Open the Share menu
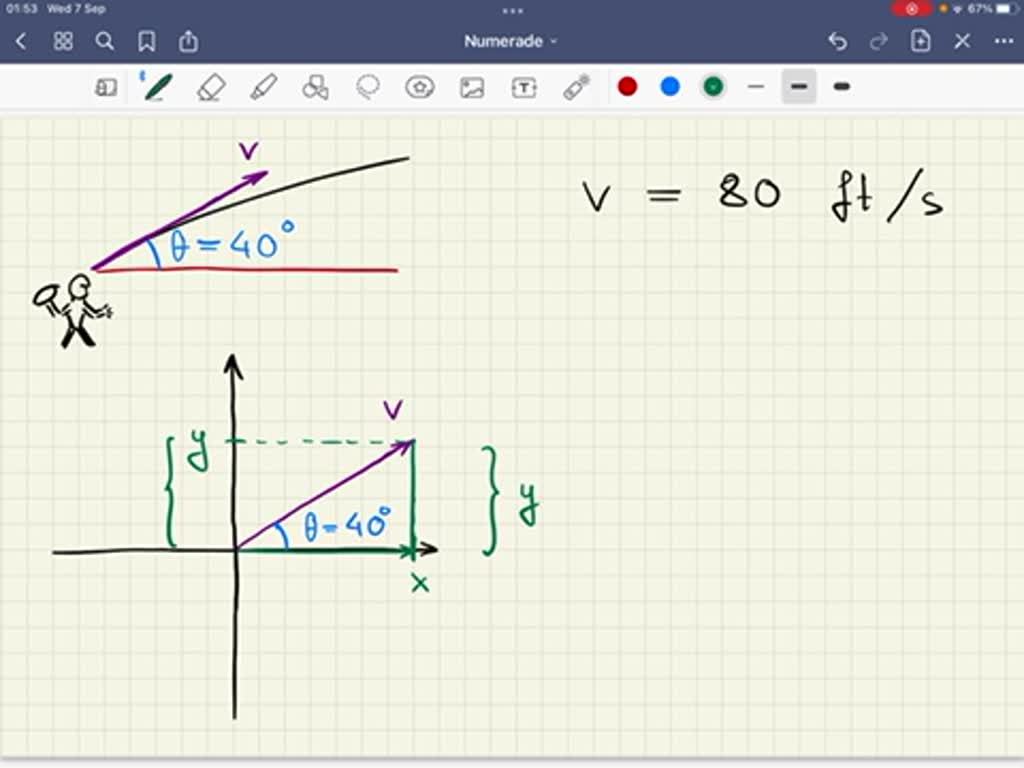The width and height of the screenshot is (1024, 768). tap(188, 41)
